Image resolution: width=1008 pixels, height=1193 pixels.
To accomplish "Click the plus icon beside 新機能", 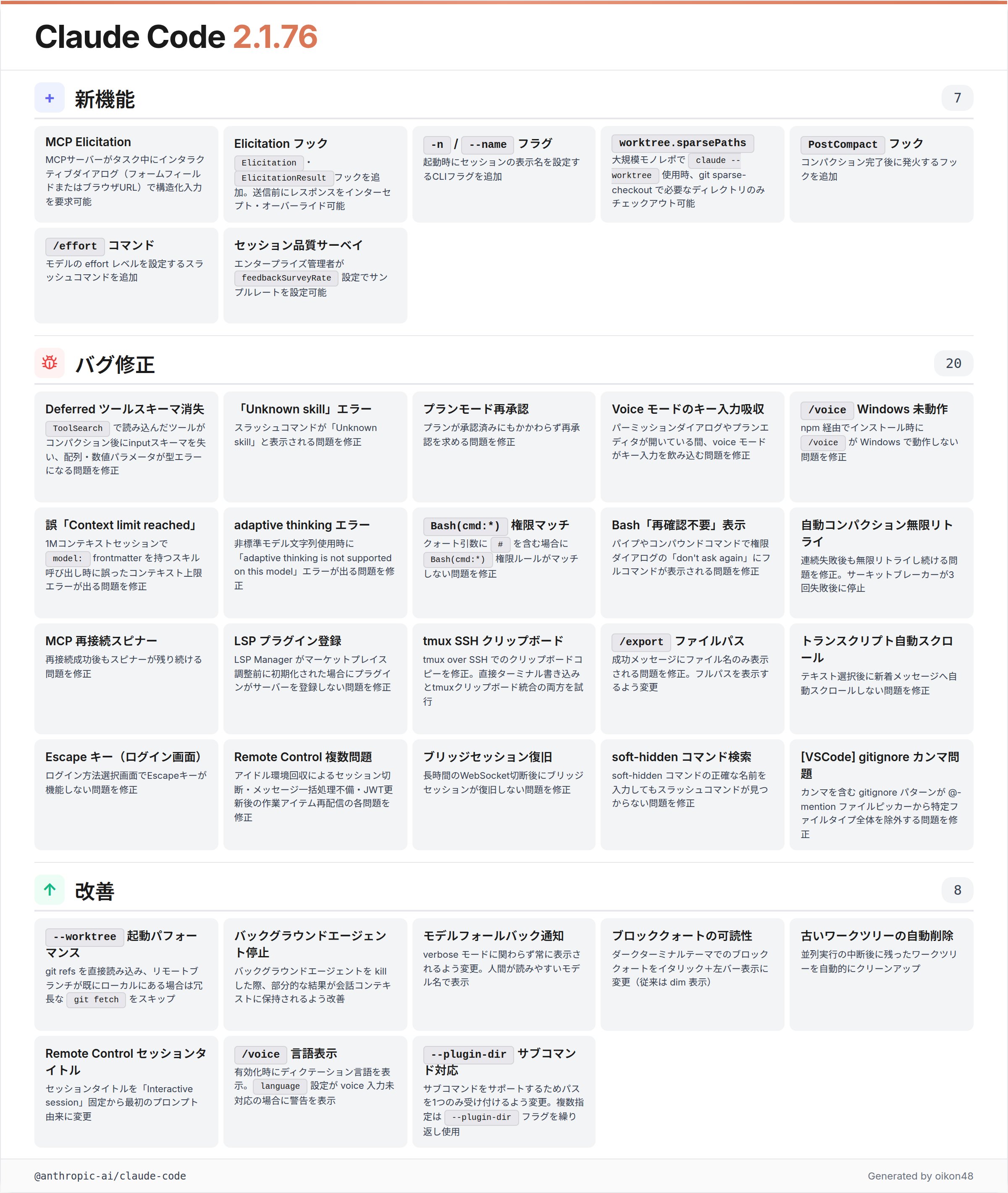I will (x=49, y=98).
